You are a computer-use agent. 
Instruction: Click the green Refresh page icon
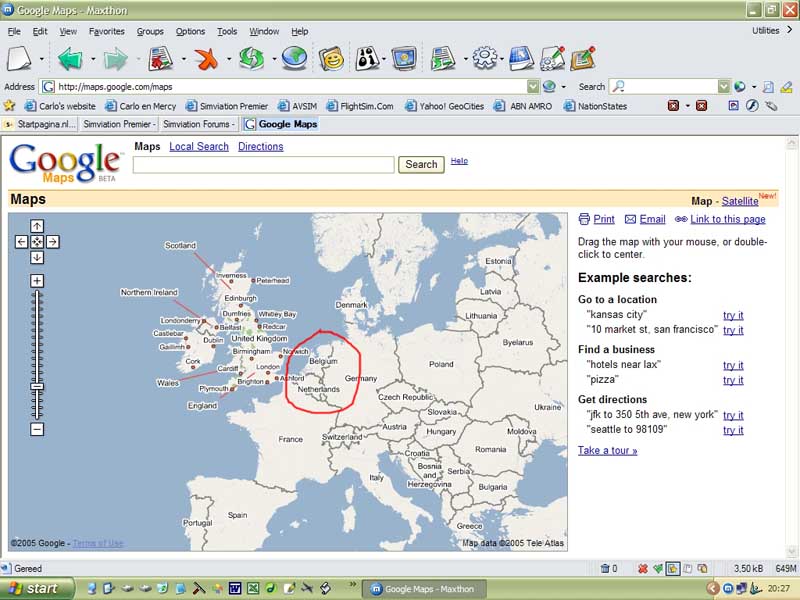pos(250,58)
